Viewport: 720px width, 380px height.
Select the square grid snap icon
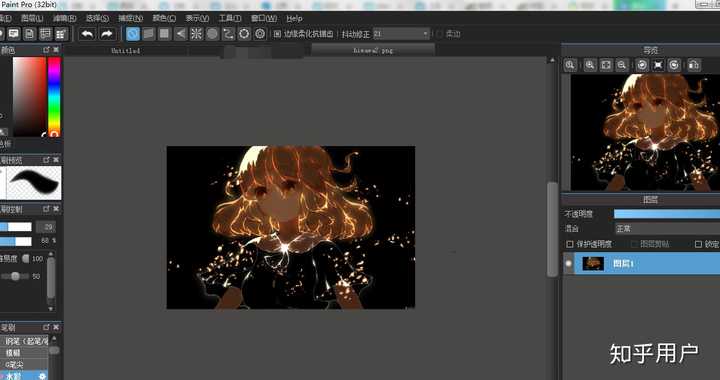(164, 34)
